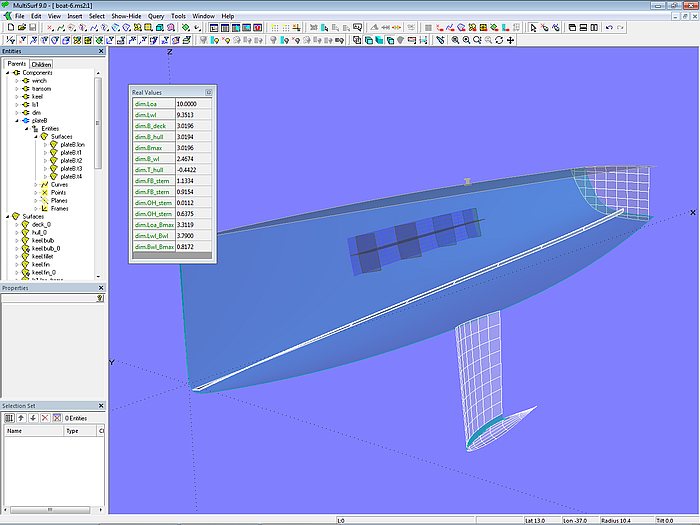Image resolution: width=700 pixels, height=525 pixels.
Task: Click the Name column header in Selection Set
Action: pos(15,431)
